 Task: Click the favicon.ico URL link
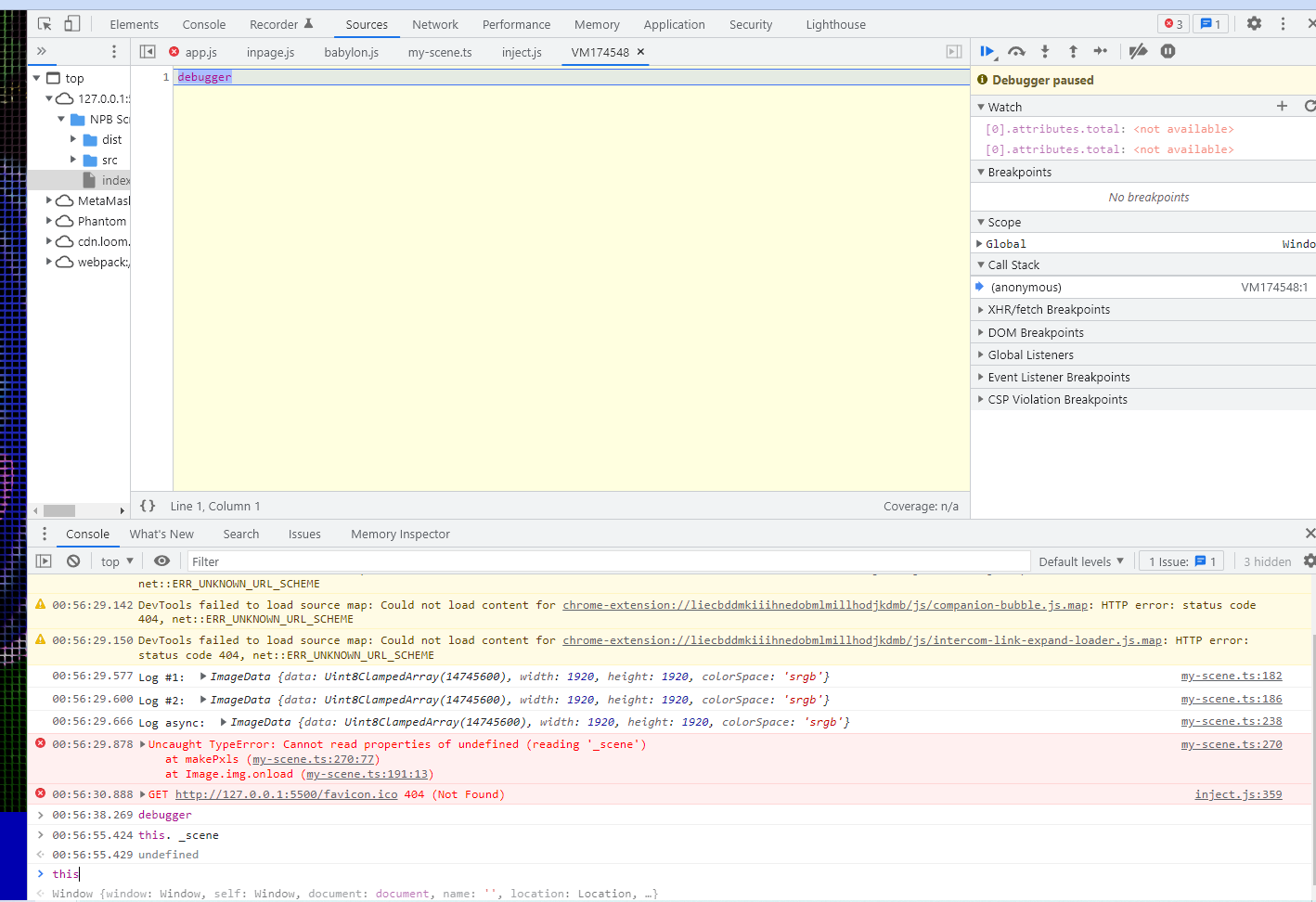click(287, 794)
